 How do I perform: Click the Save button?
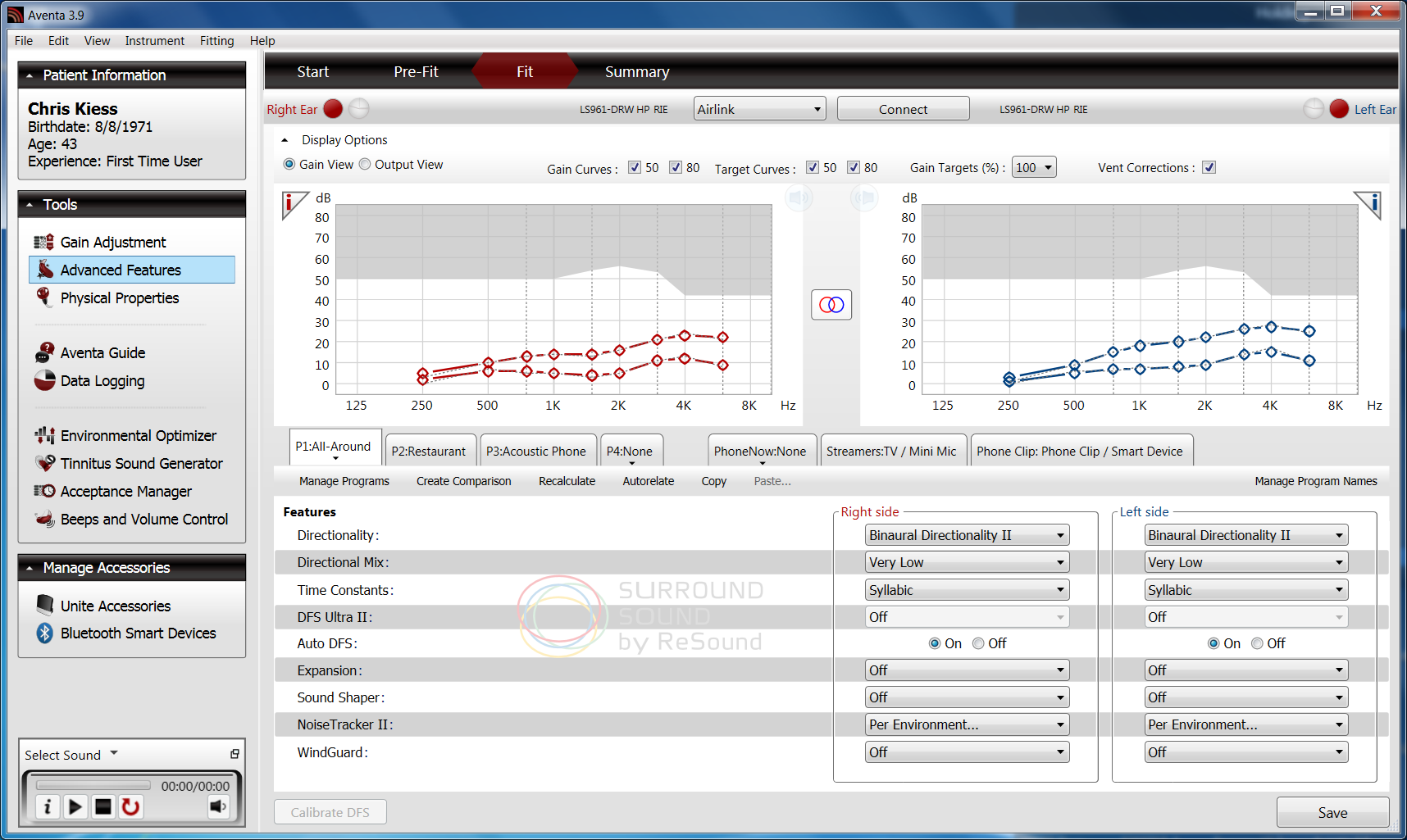[1332, 812]
